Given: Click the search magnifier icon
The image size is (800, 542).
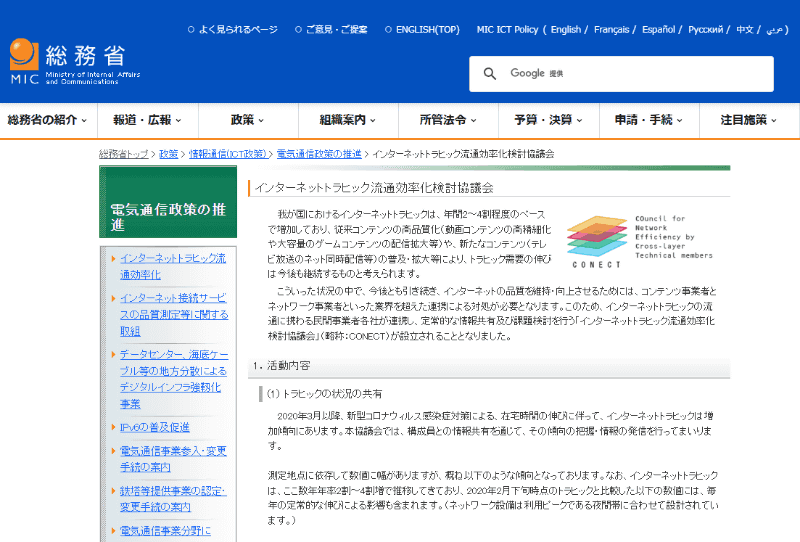Looking at the screenshot, I should [489, 73].
